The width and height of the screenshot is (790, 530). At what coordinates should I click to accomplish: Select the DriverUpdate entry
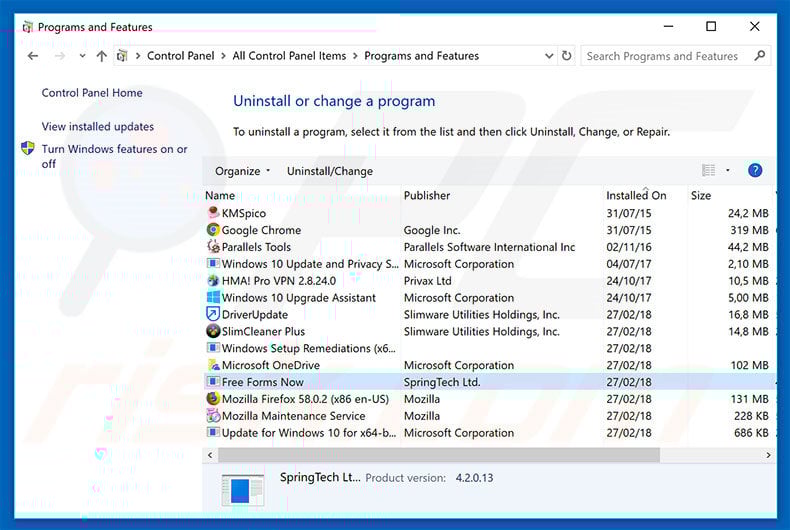click(489, 314)
